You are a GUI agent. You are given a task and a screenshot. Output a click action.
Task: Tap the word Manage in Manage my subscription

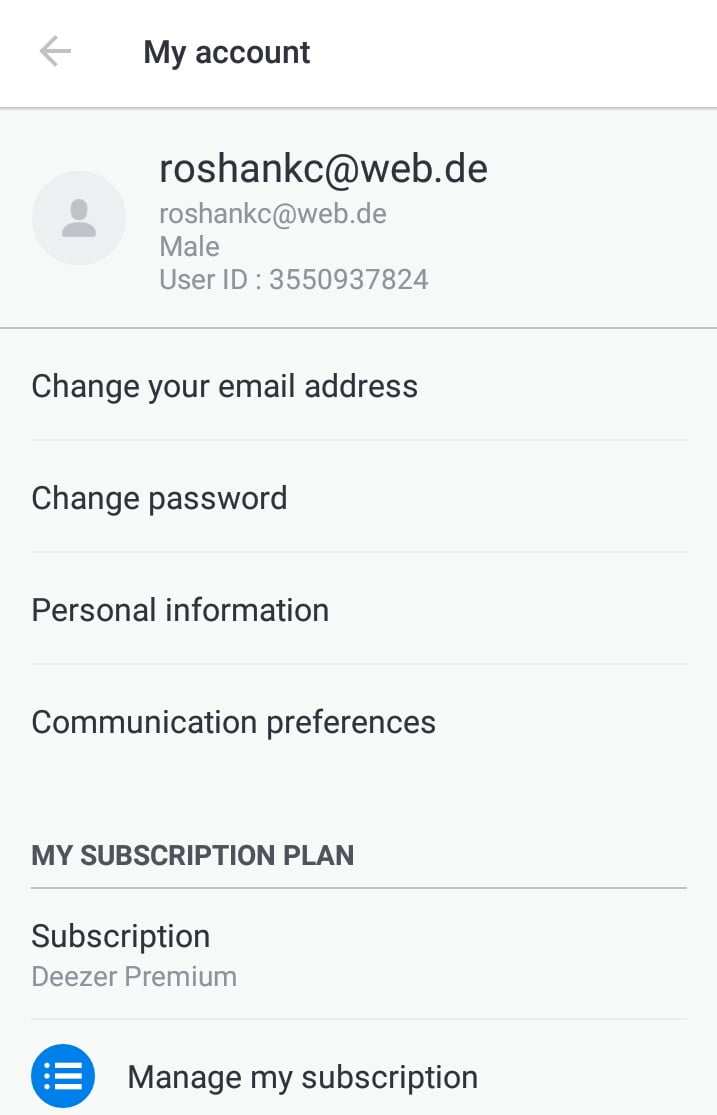[x=185, y=1077]
